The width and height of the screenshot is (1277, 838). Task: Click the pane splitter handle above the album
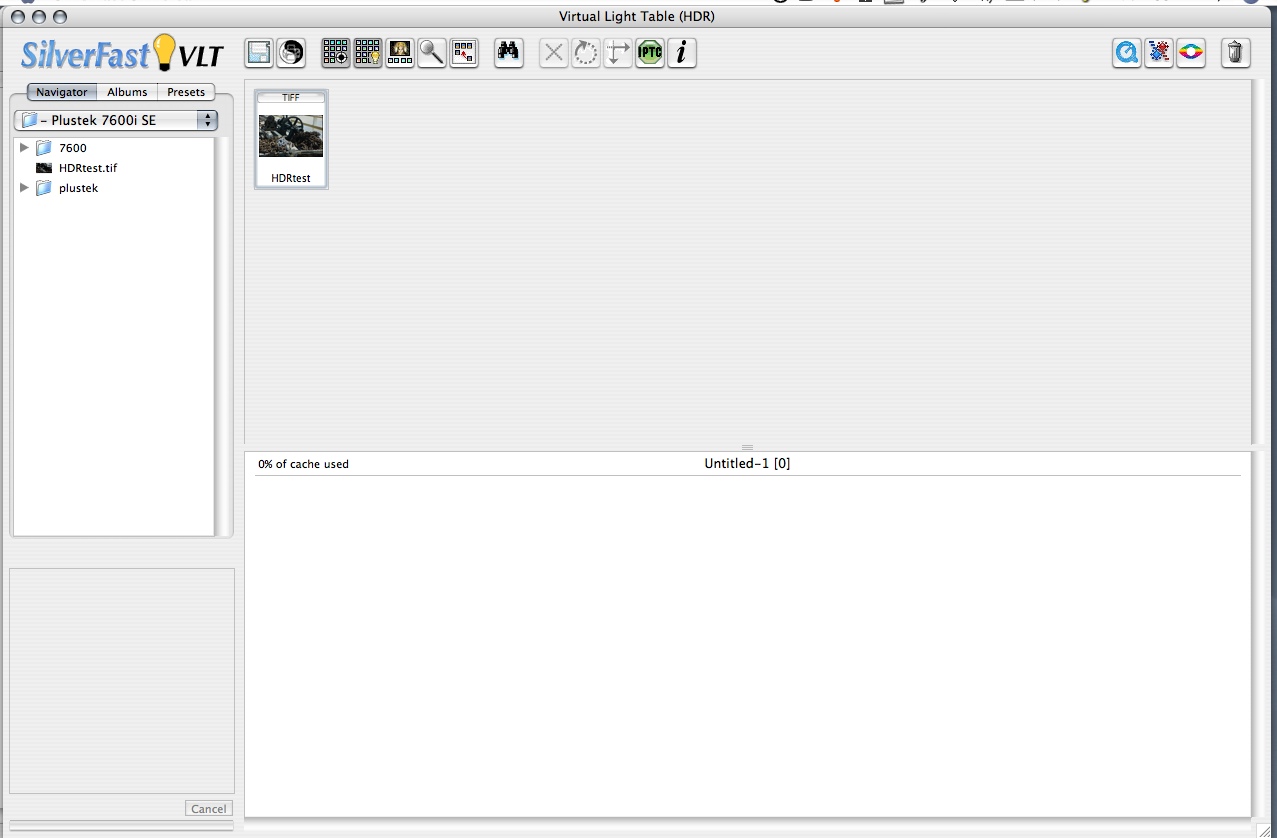(x=747, y=447)
